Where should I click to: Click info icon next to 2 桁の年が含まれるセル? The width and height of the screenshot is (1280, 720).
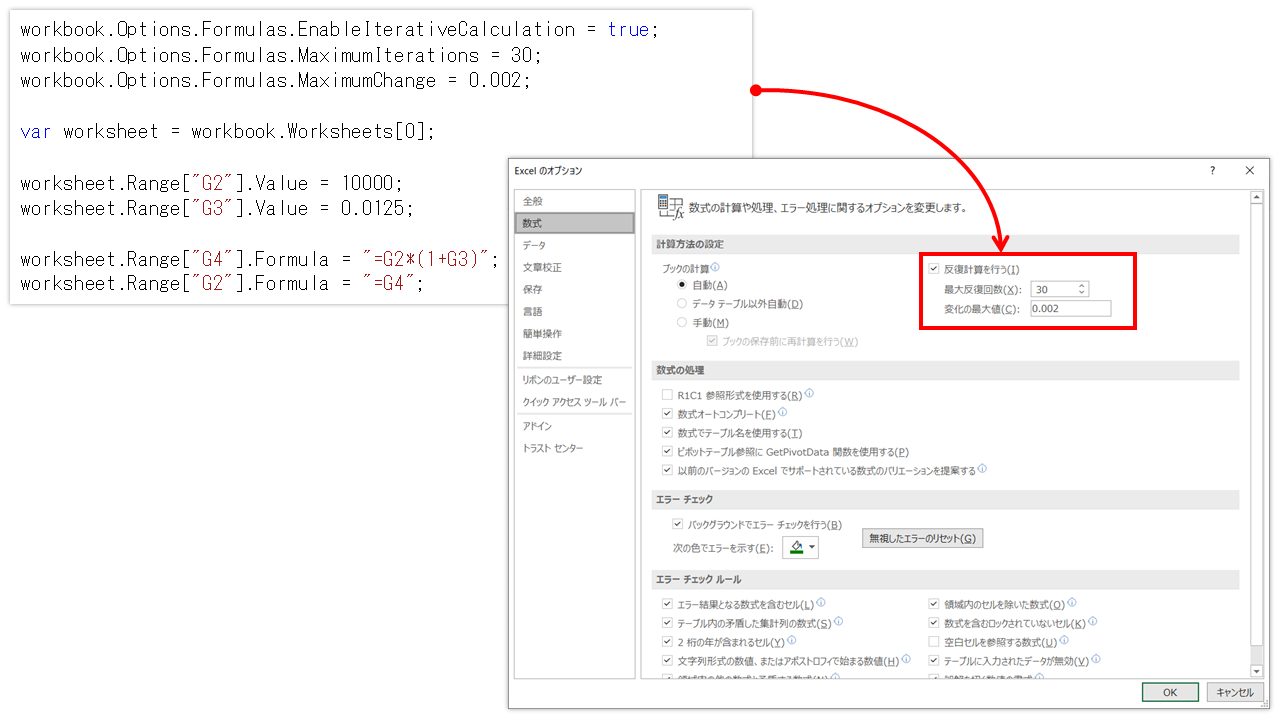791,640
